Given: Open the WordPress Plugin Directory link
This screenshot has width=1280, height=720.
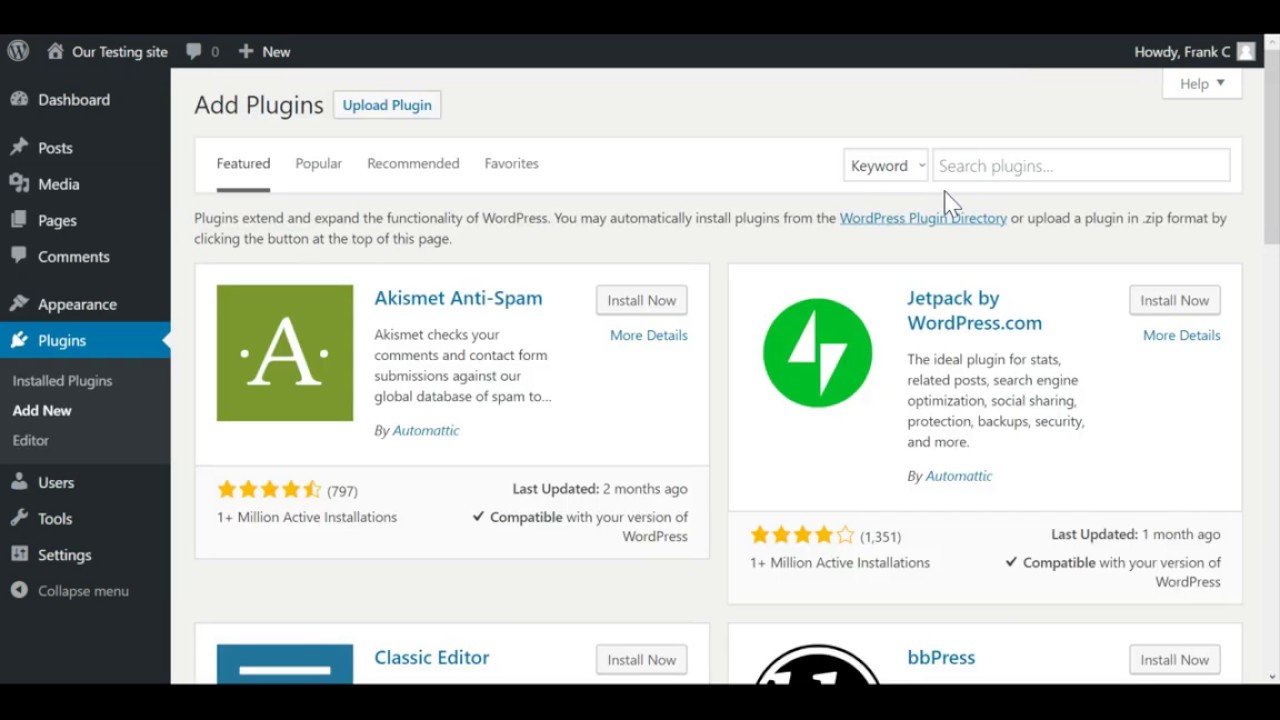Looking at the screenshot, I should 923,218.
